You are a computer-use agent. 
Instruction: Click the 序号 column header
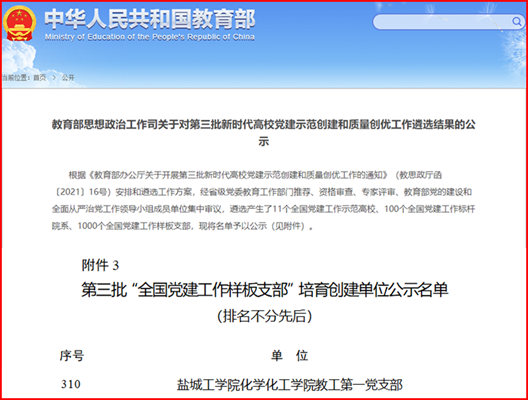pos(72,356)
